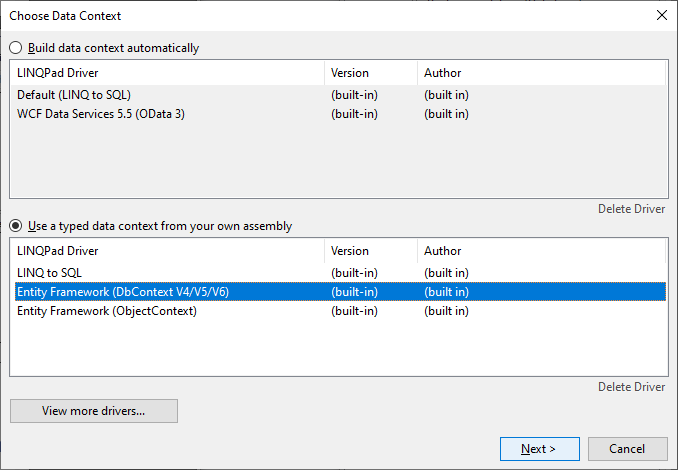The height and width of the screenshot is (470, 678).
Task: Sort automatic drivers list by LINQPad Driver column
Action: [166, 73]
